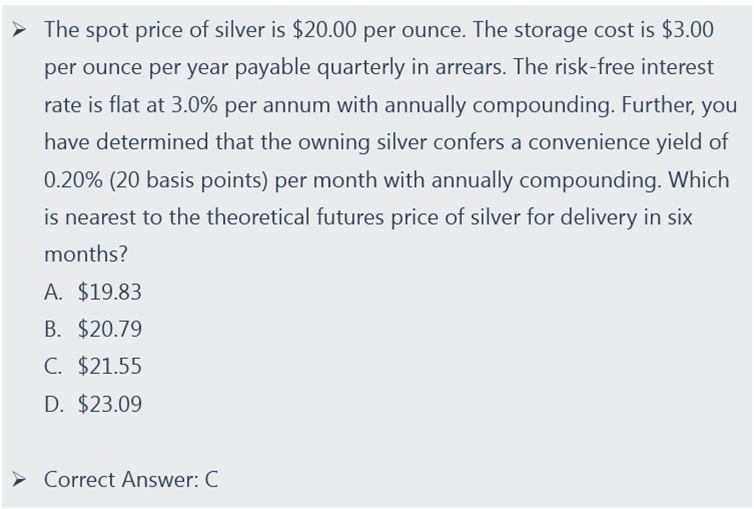
Task: Click the 3.0% interest rate figure
Action: pos(194,105)
